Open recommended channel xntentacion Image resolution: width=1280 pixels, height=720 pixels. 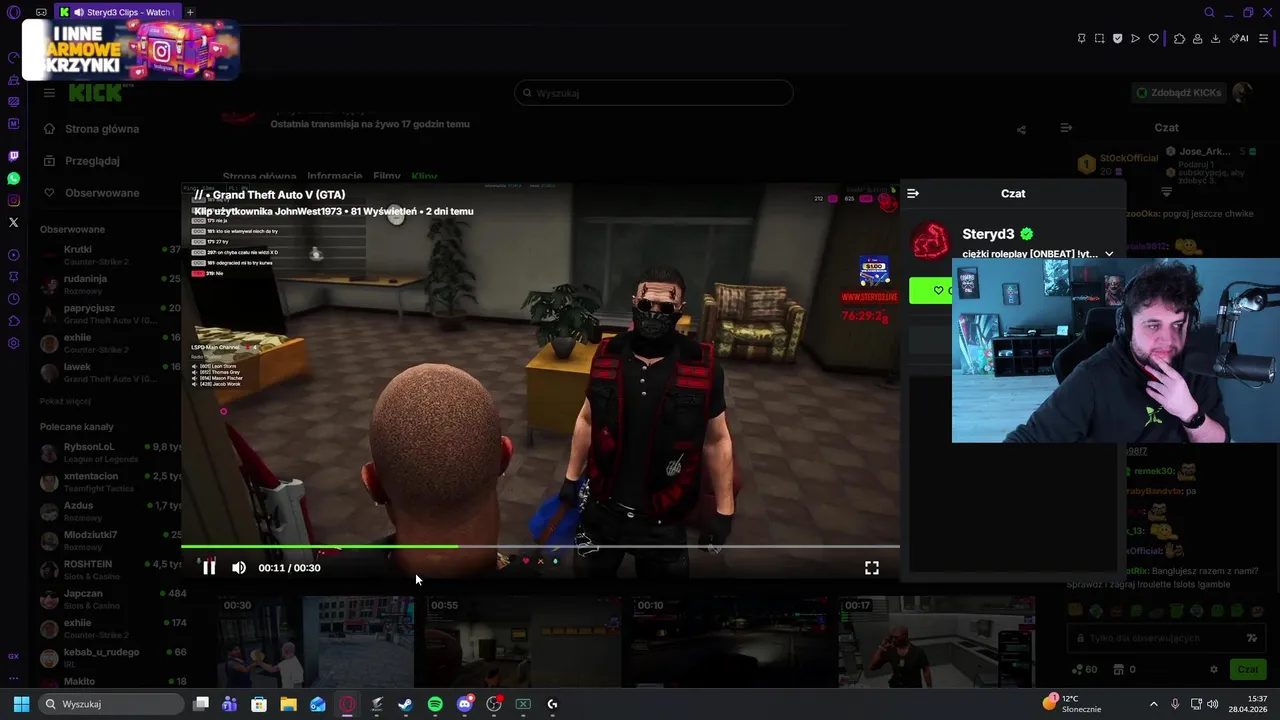[x=110, y=482]
